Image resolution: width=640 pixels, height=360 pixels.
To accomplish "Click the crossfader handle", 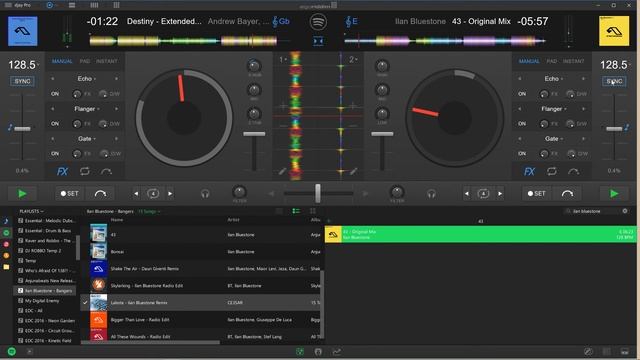I will [x=318, y=193].
